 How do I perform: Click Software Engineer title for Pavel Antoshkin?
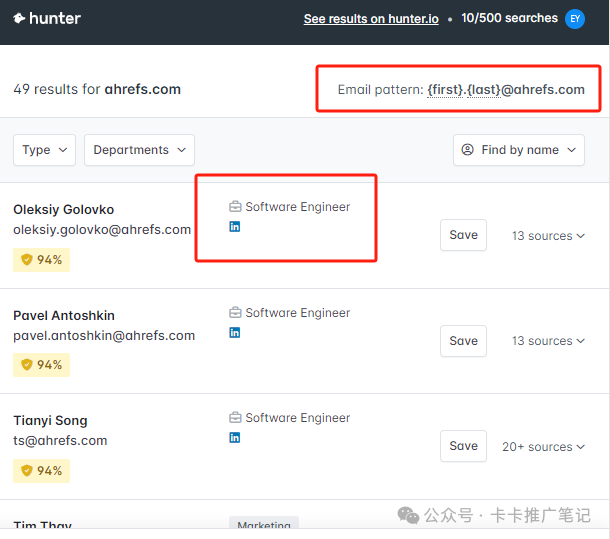click(x=298, y=313)
